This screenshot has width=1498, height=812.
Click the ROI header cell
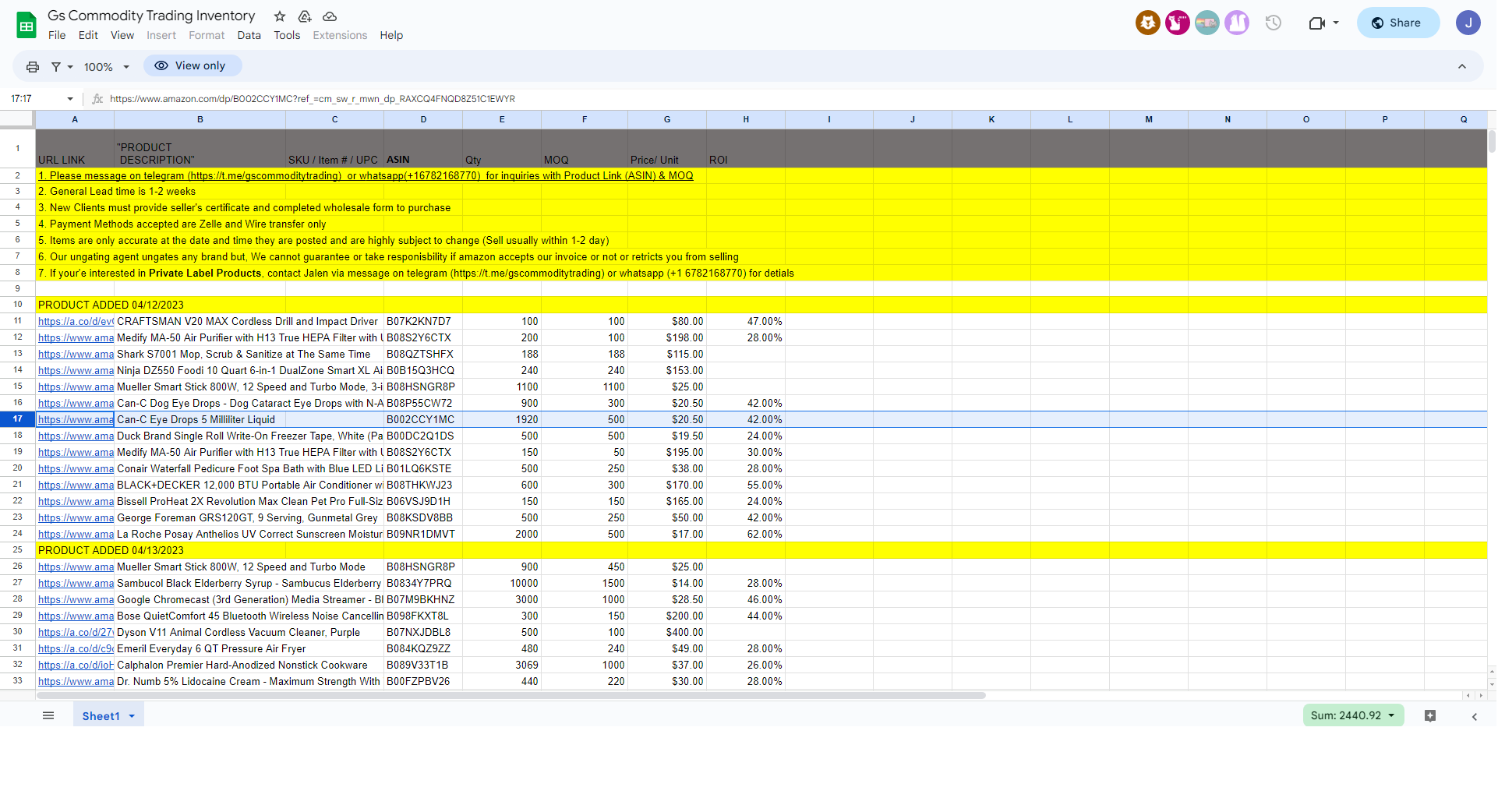(746, 148)
